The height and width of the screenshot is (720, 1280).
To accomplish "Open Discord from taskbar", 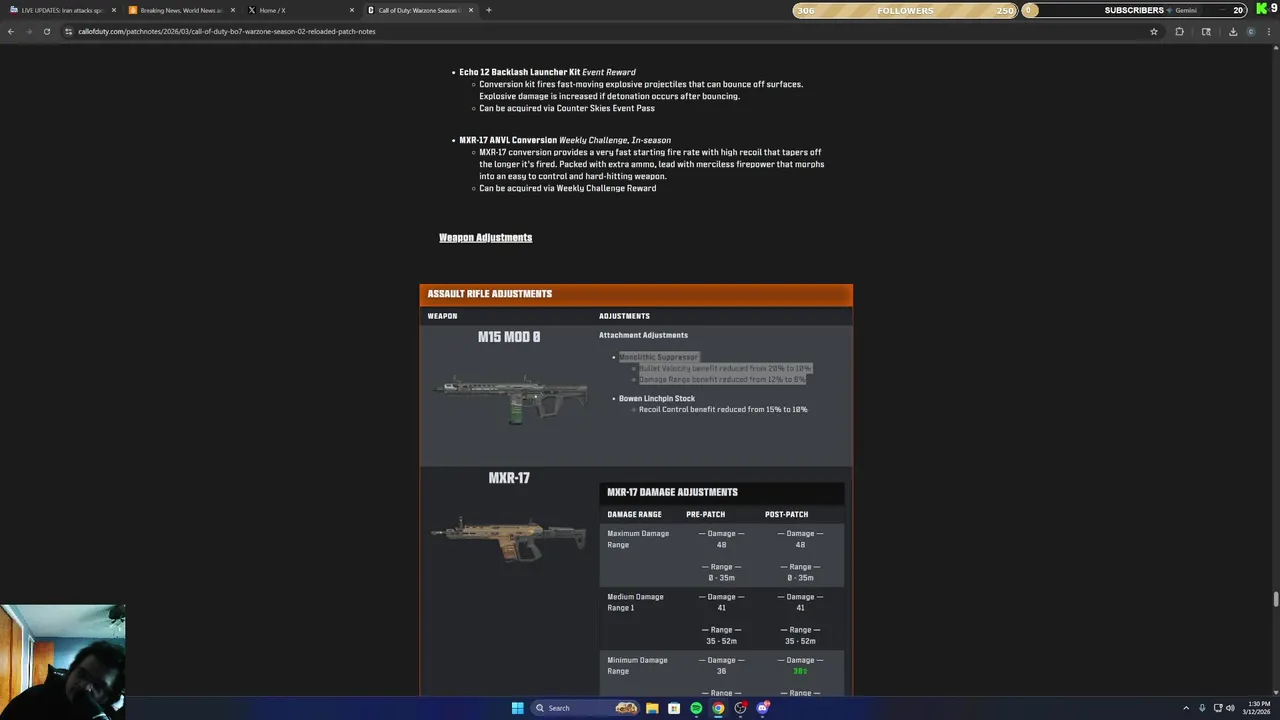I will coord(762,708).
